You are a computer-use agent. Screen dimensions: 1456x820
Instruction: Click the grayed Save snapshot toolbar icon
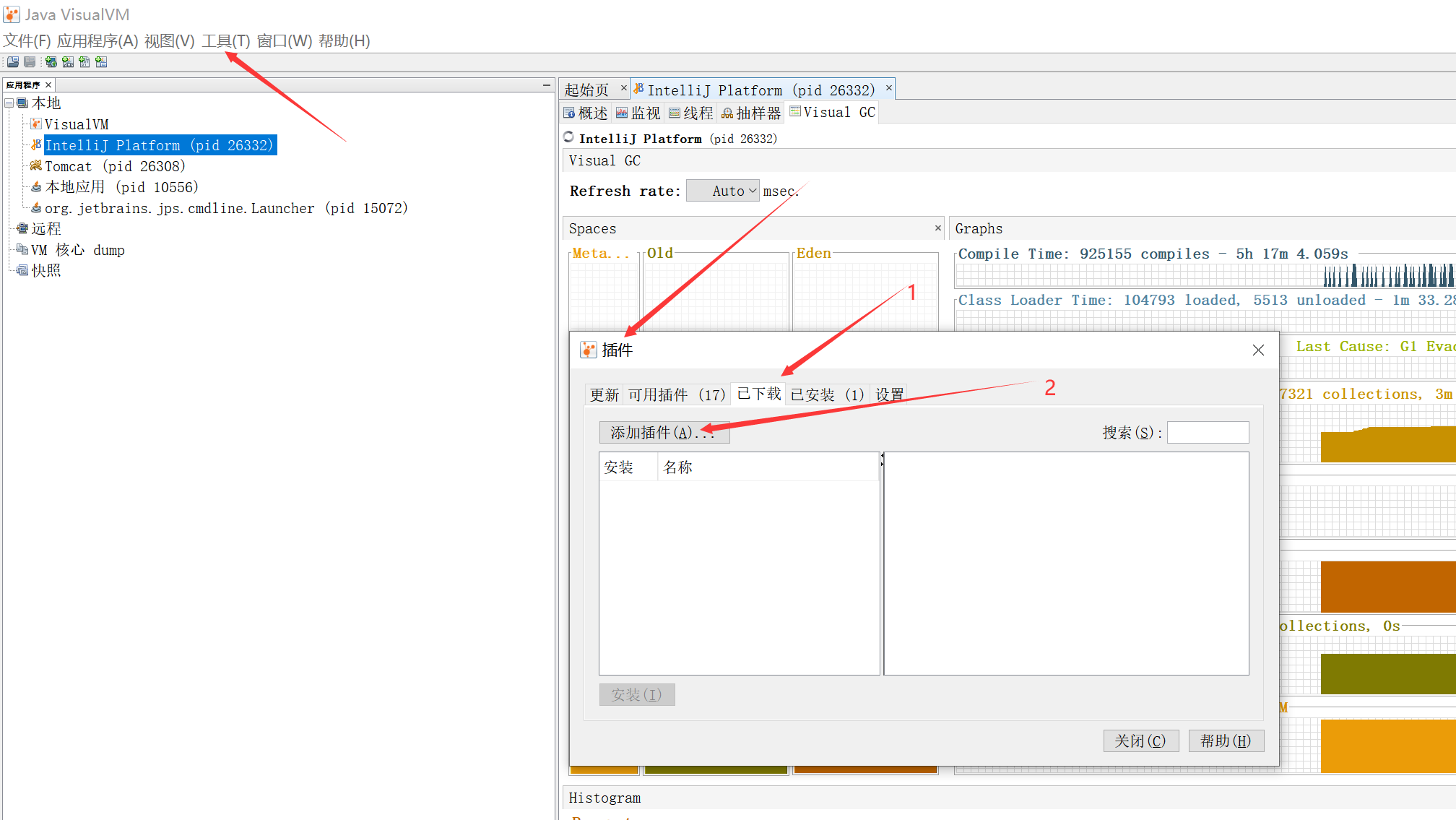(x=30, y=62)
